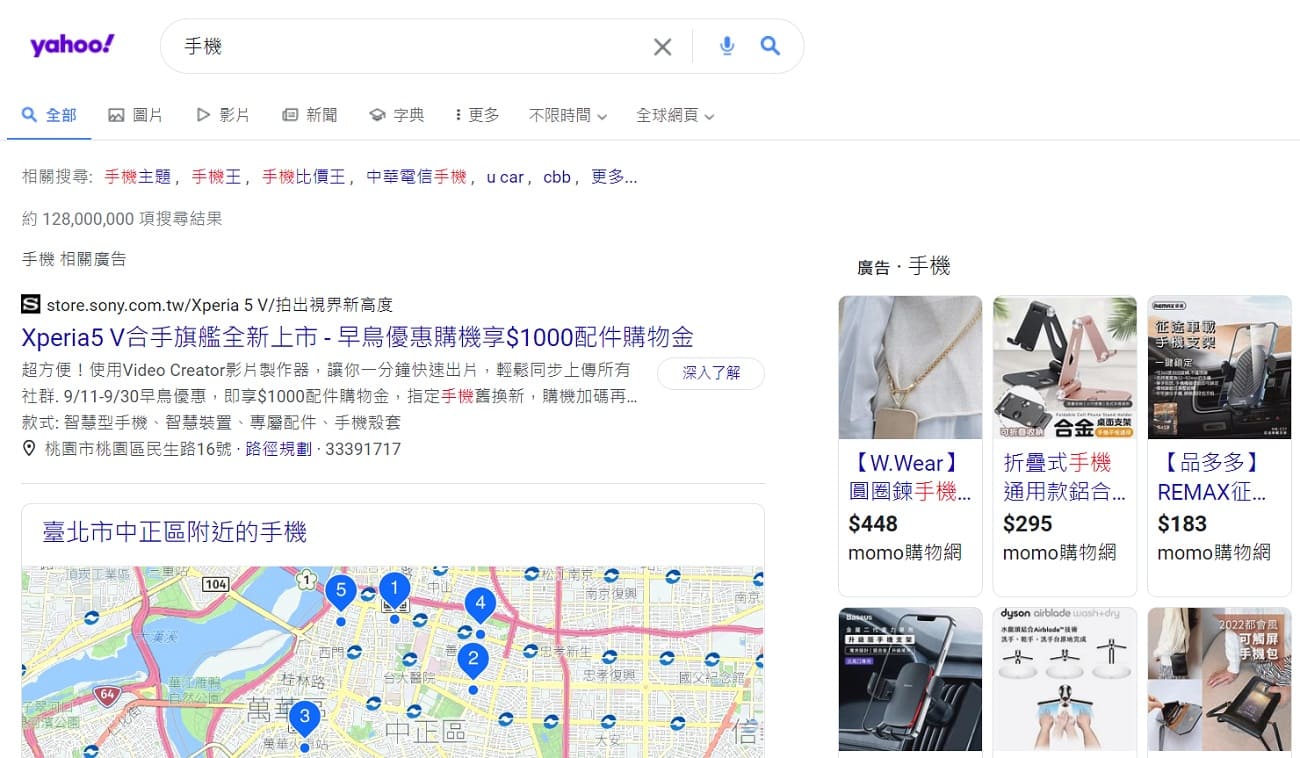Click the Baseus car mount product image
The image size is (1300, 758).
click(x=910, y=679)
